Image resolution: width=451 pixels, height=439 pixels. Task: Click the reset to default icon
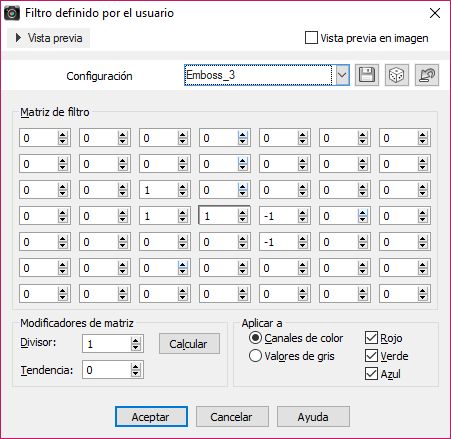click(427, 75)
